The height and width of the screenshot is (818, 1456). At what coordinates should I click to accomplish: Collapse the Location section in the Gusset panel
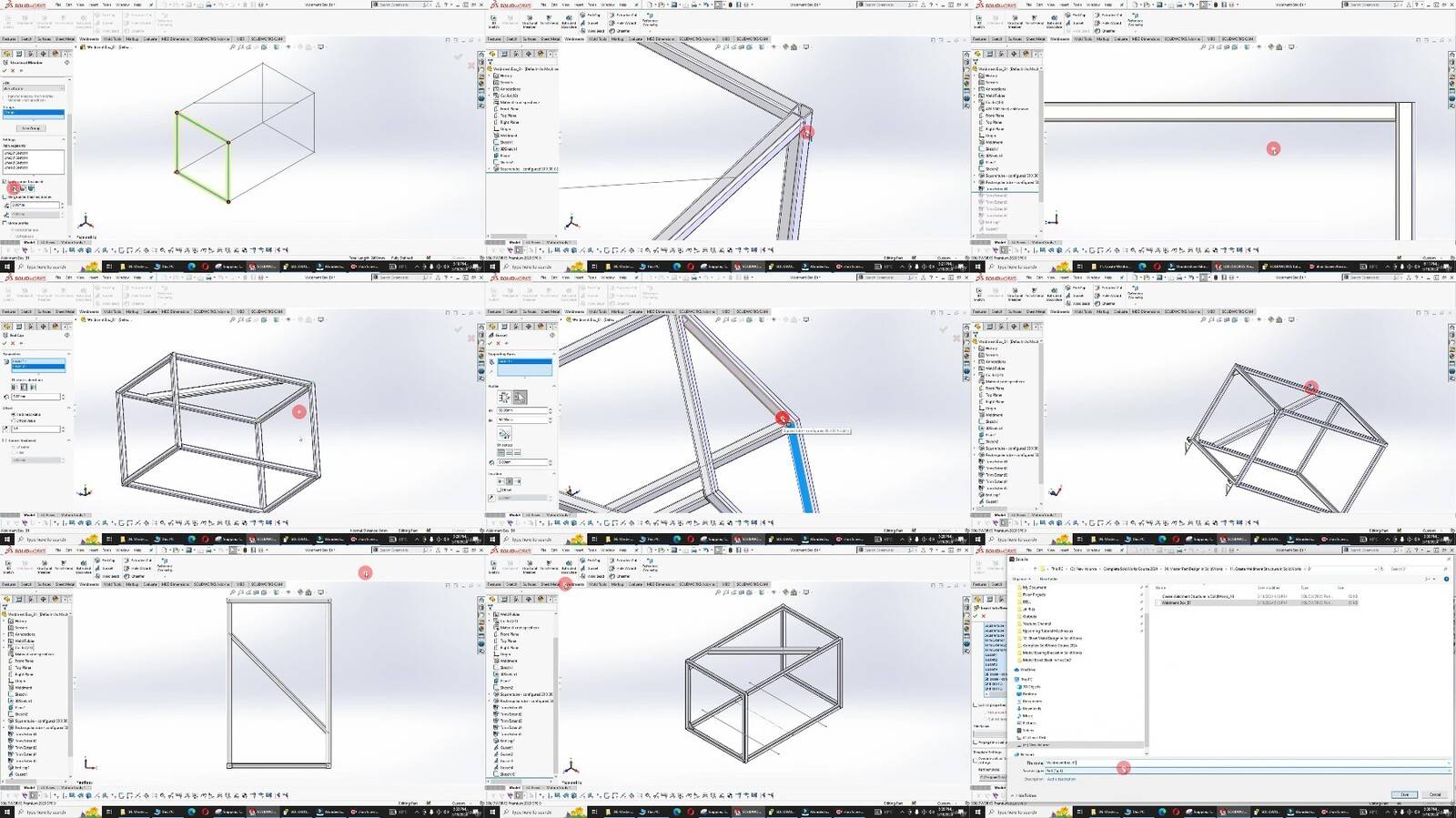coord(553,473)
